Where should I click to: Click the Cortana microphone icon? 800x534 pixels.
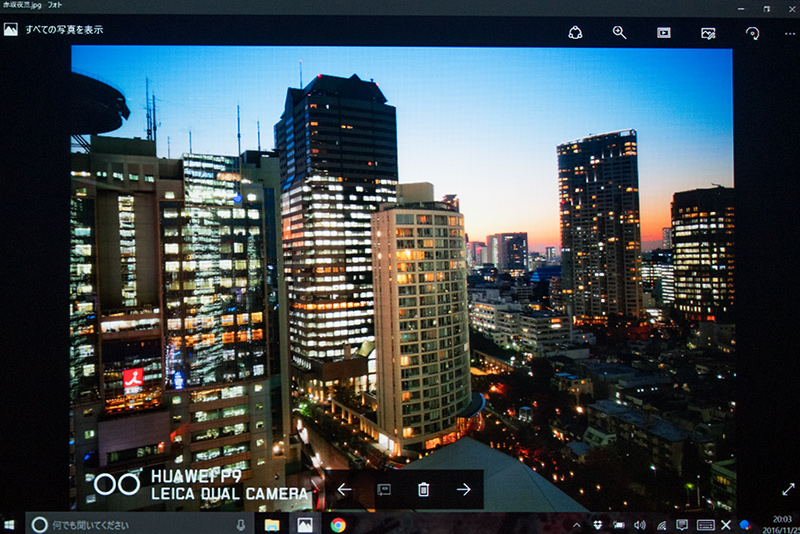(241, 525)
